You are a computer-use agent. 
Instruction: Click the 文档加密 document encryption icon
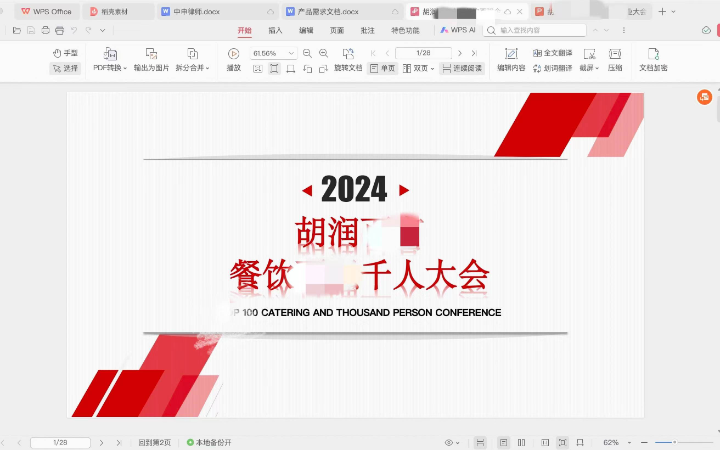click(x=653, y=53)
